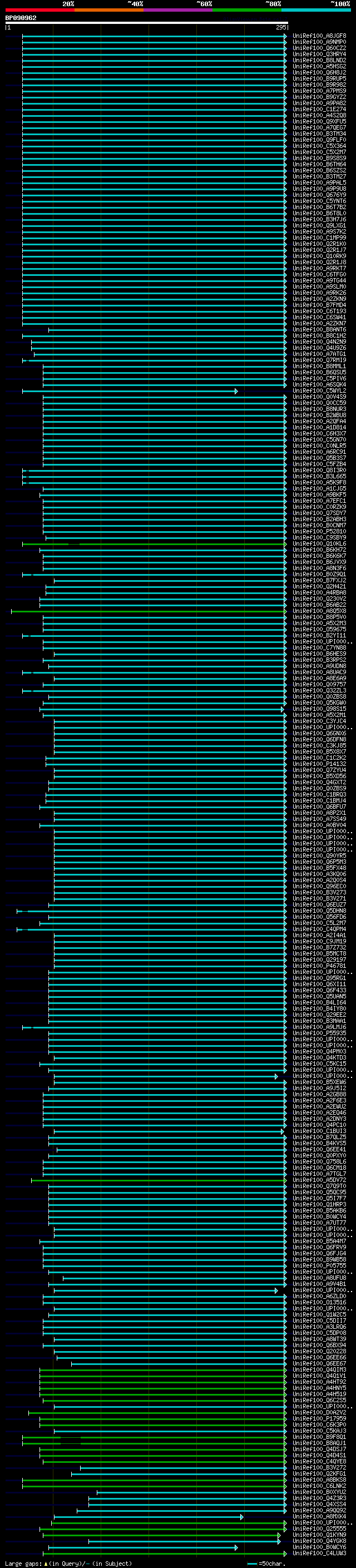
Task: Open the UniRef100_A9QQ92 hit
Action: pyautogui.click(x=319, y=1510)
